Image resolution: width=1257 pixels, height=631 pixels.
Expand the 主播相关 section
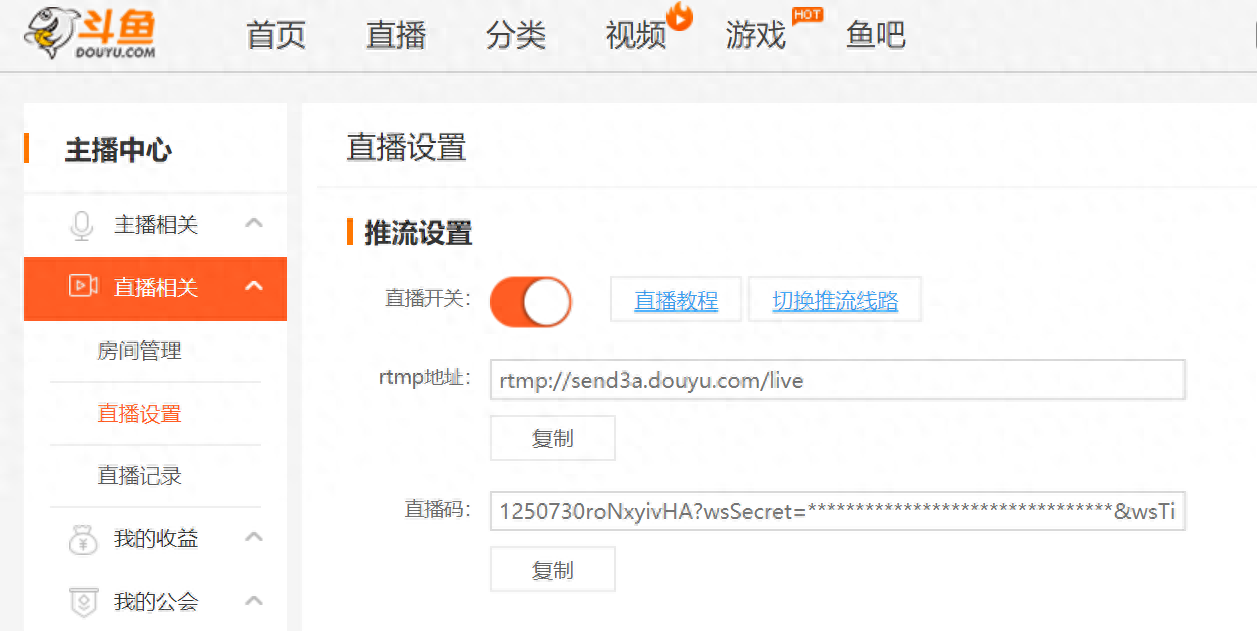(255, 225)
